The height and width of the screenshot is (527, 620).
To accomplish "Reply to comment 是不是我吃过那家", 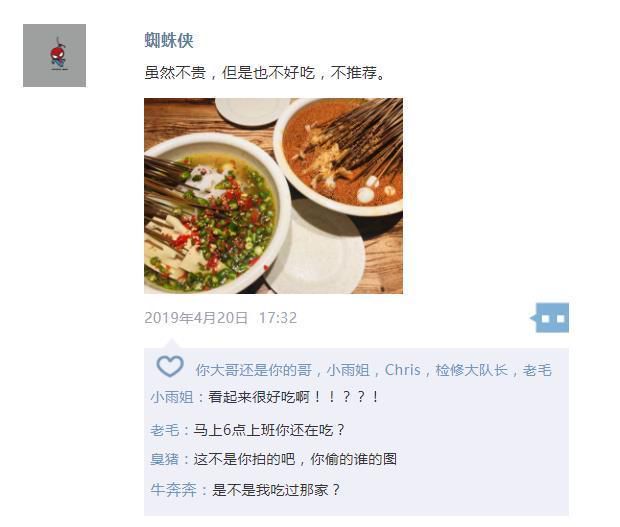I will (276, 490).
